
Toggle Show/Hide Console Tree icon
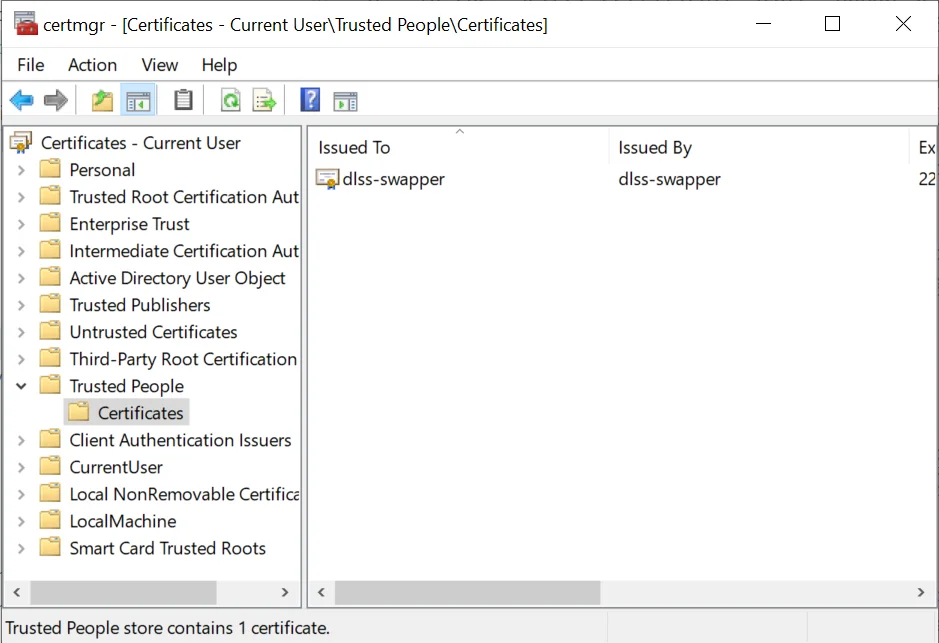(138, 100)
